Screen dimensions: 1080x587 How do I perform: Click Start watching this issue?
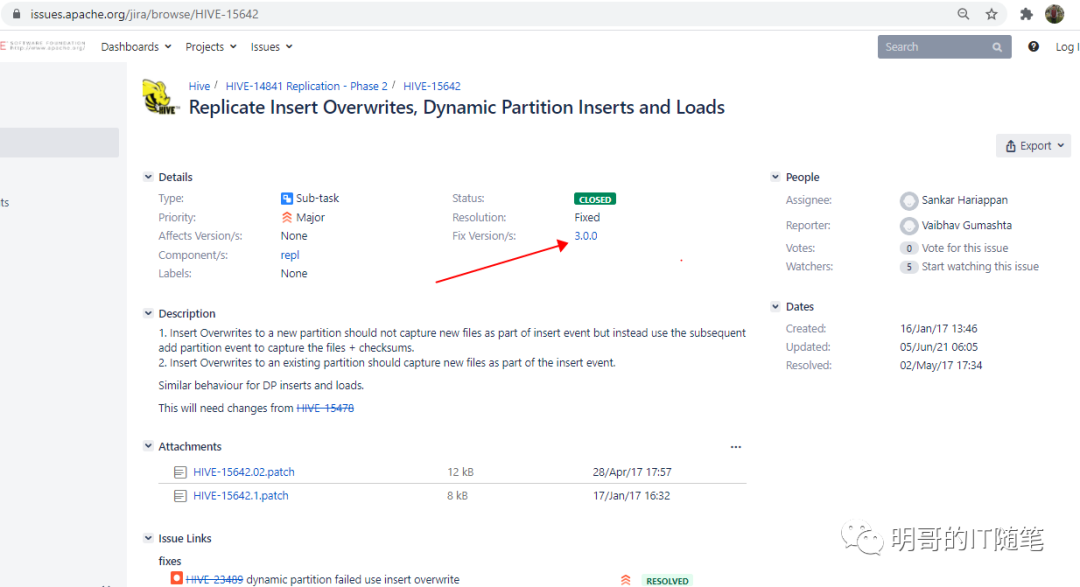point(980,267)
